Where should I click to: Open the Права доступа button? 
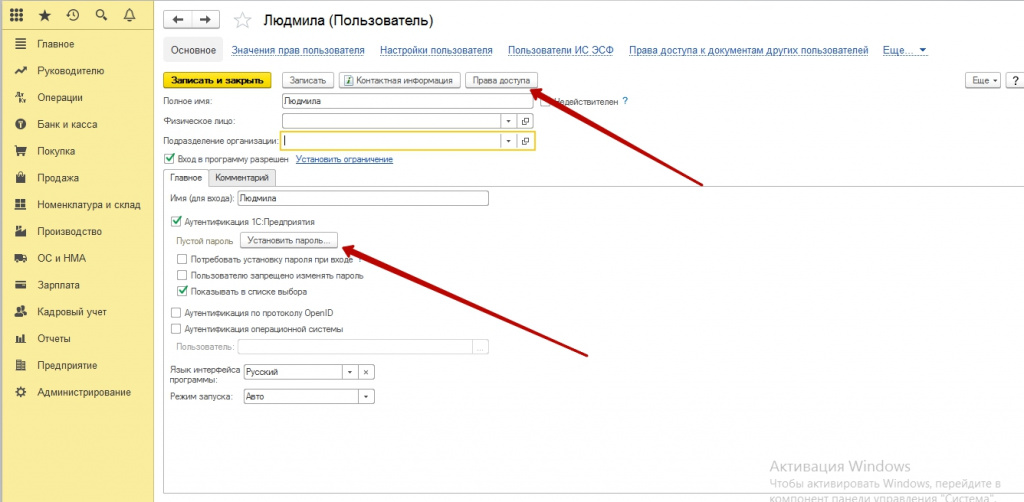pos(502,80)
